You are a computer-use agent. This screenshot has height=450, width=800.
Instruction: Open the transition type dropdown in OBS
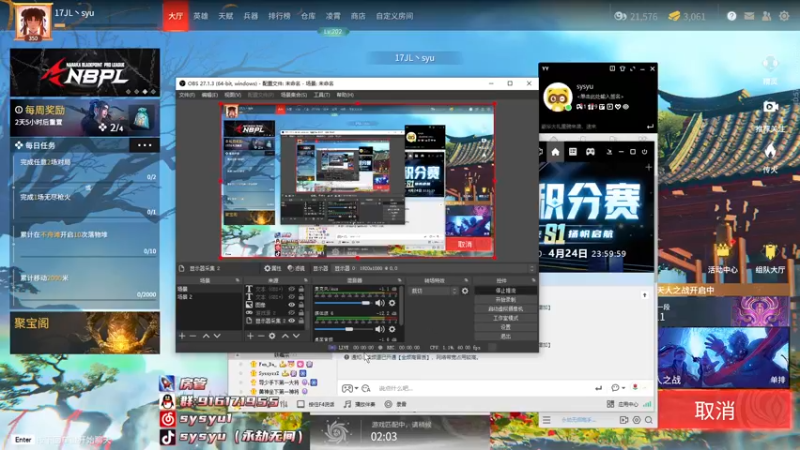(x=434, y=291)
